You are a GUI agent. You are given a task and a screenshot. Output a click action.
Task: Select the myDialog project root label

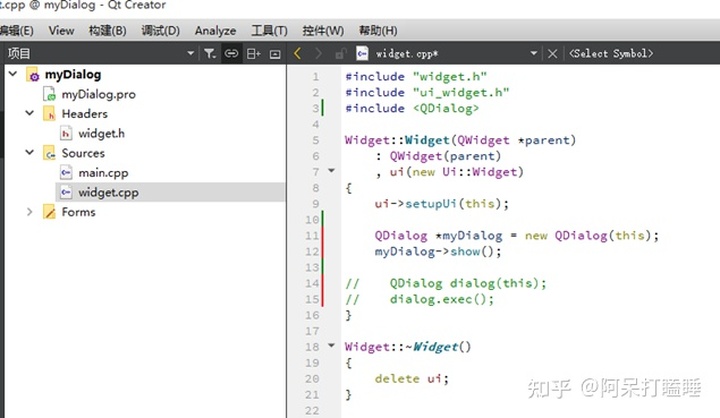click(73, 74)
